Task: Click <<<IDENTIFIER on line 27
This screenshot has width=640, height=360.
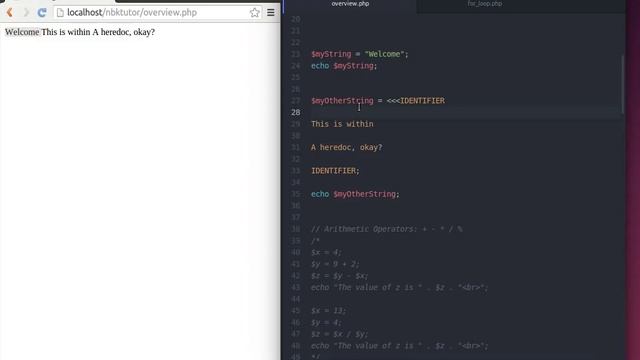Action: (416, 100)
